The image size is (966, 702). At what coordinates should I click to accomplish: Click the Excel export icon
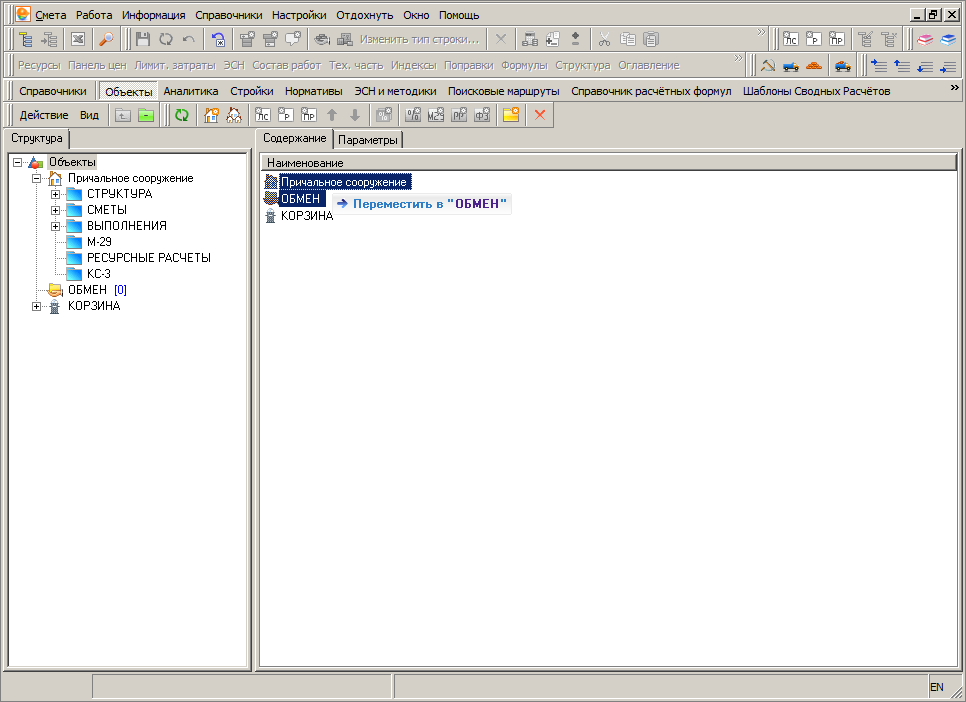(78, 39)
